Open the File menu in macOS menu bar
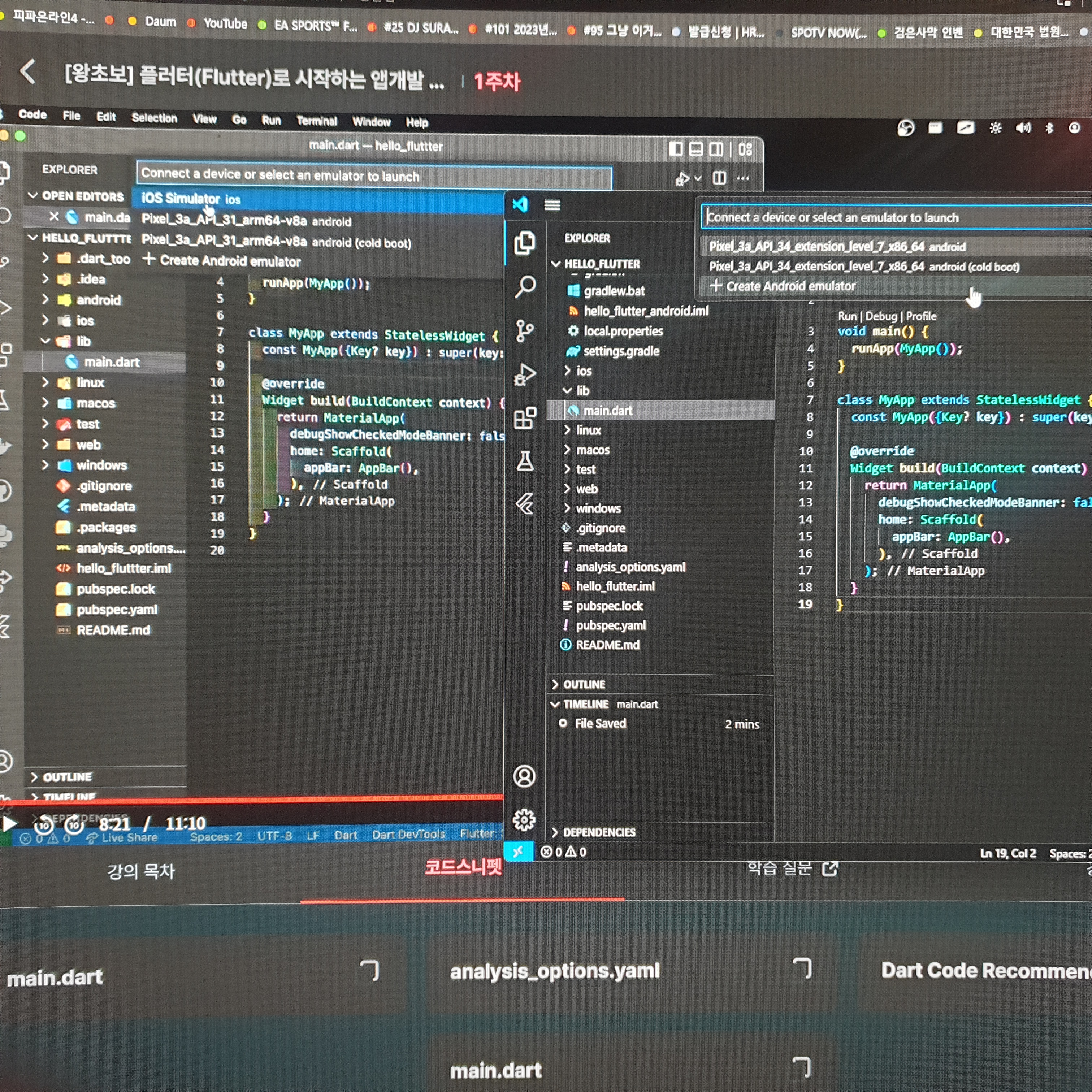 click(x=71, y=116)
